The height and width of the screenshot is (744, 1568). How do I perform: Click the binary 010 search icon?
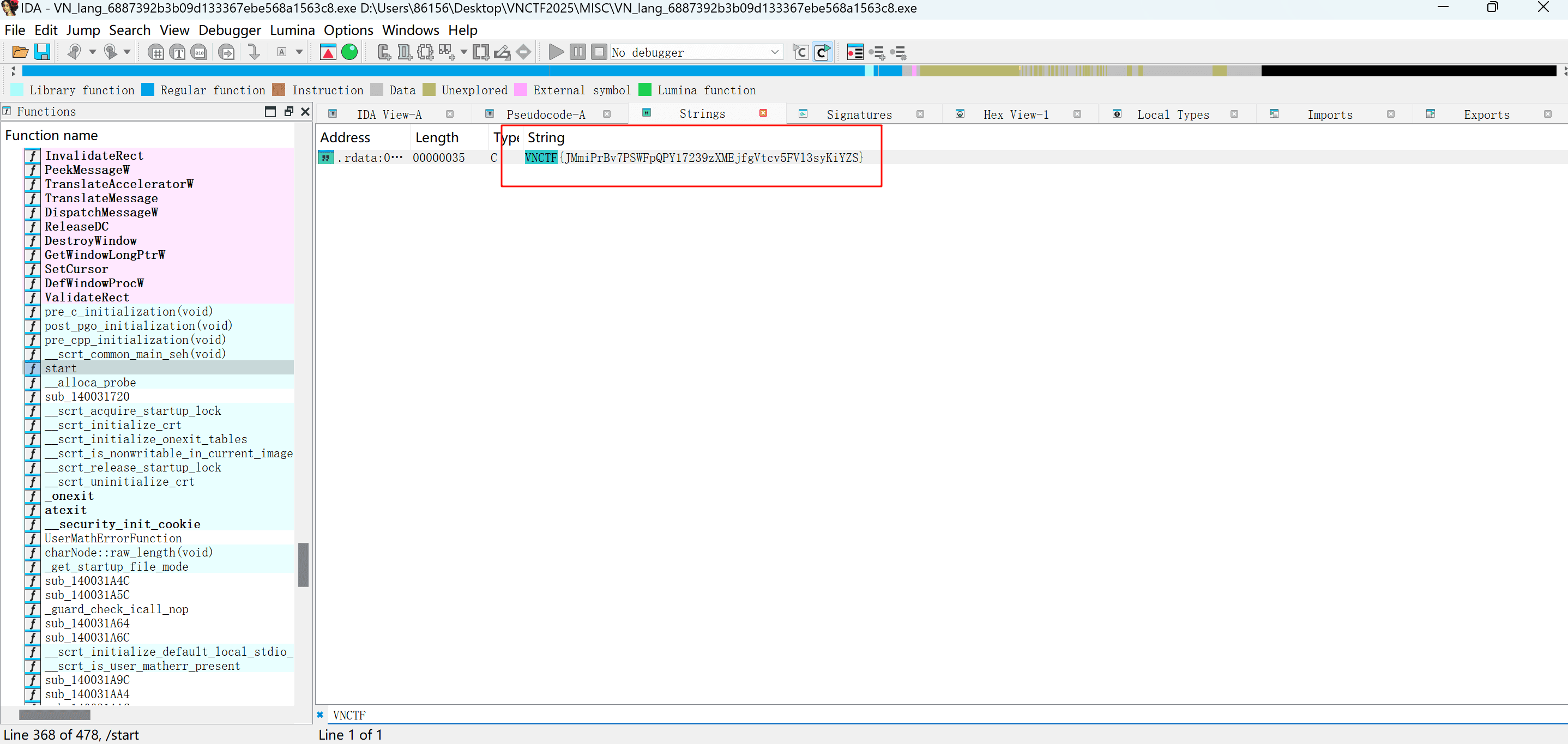coord(200,52)
